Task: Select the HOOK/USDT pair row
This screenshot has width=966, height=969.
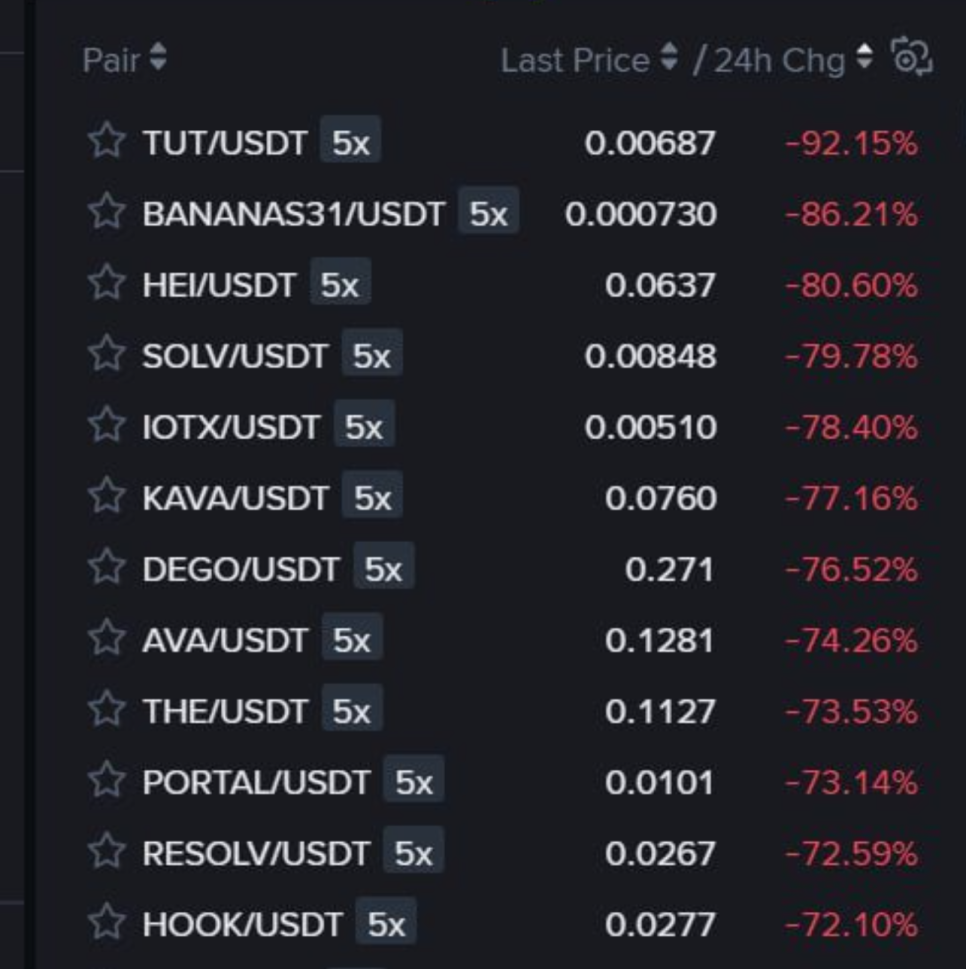Action: 242,924
